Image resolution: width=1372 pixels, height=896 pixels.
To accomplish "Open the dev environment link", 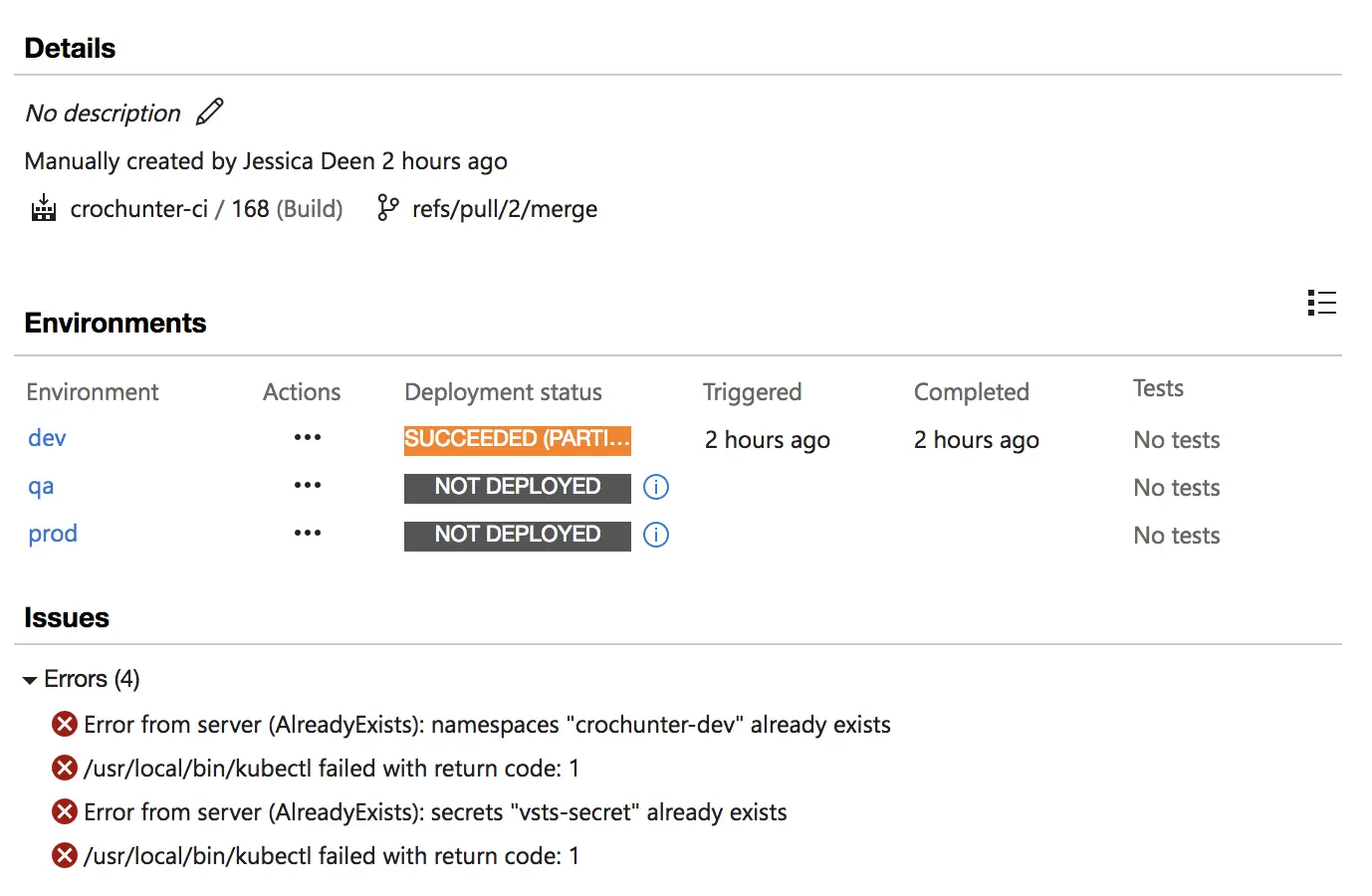I will click(47, 438).
